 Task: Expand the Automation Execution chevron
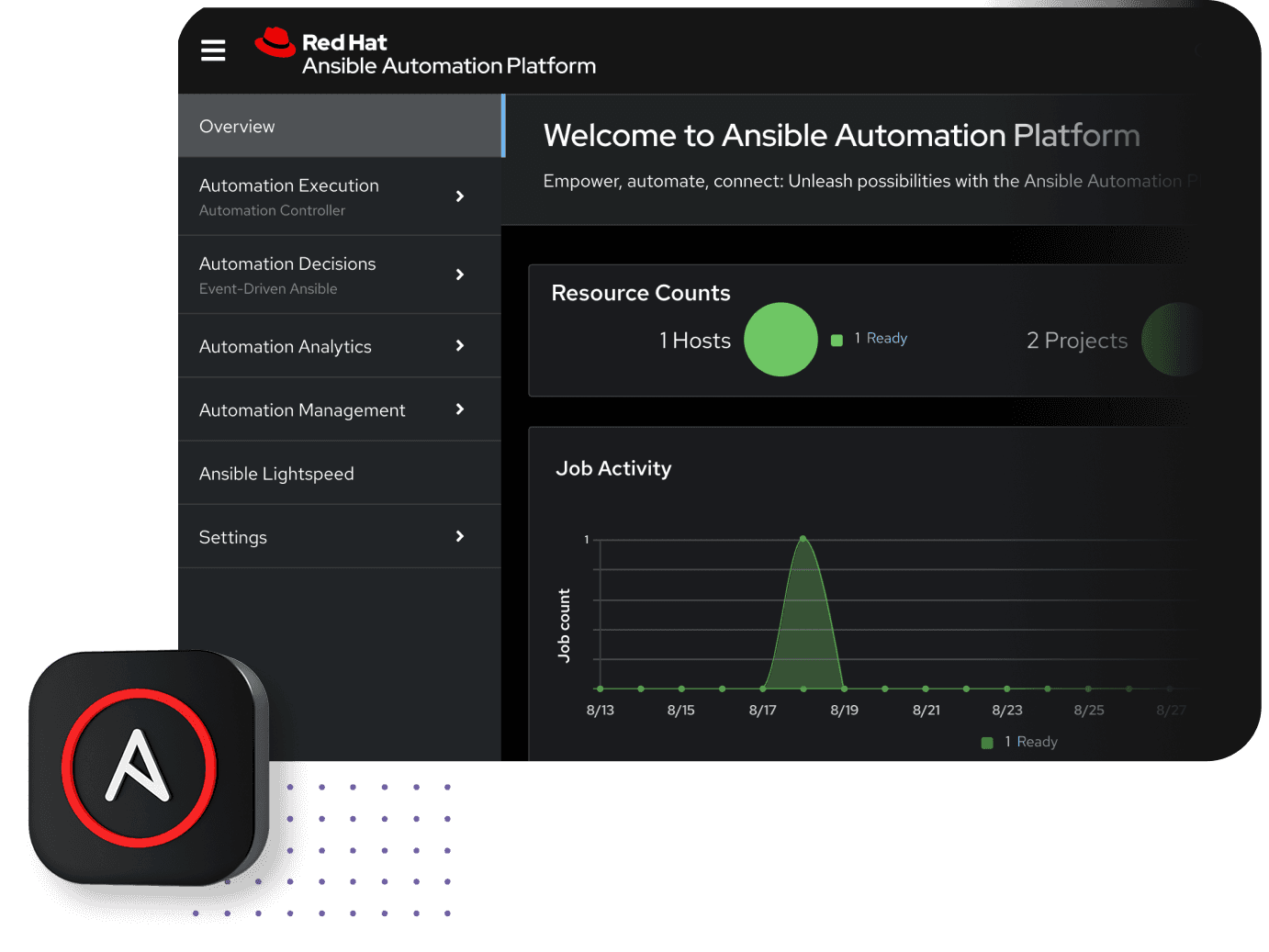coord(460,196)
